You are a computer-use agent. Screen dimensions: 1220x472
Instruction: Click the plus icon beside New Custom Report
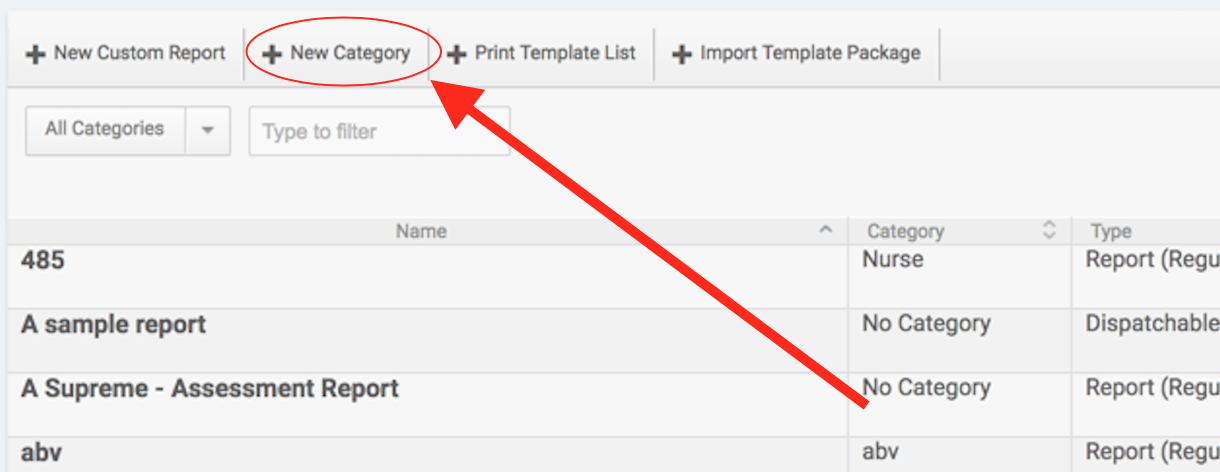36,54
